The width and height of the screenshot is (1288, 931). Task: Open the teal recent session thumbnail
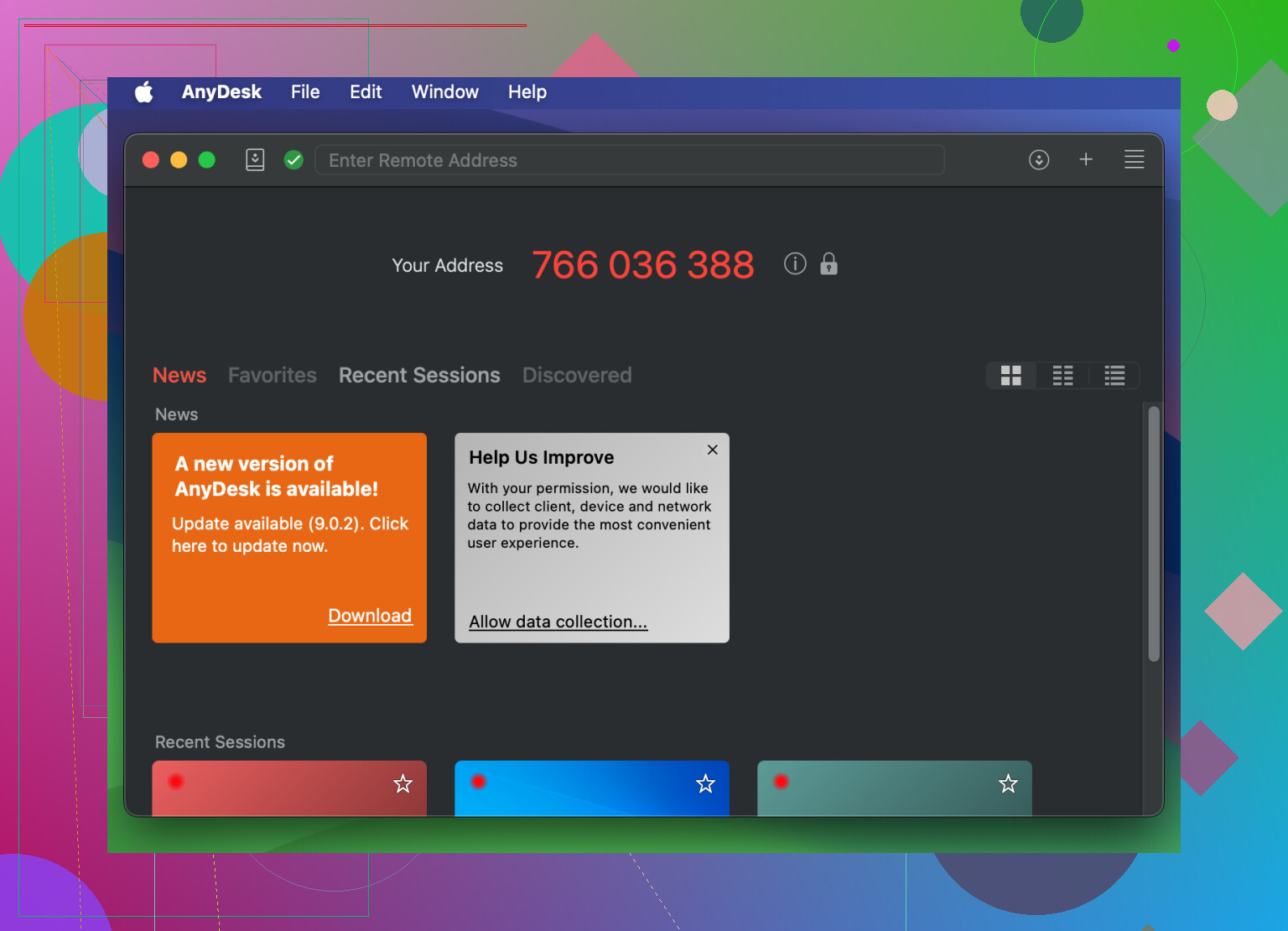(x=895, y=788)
